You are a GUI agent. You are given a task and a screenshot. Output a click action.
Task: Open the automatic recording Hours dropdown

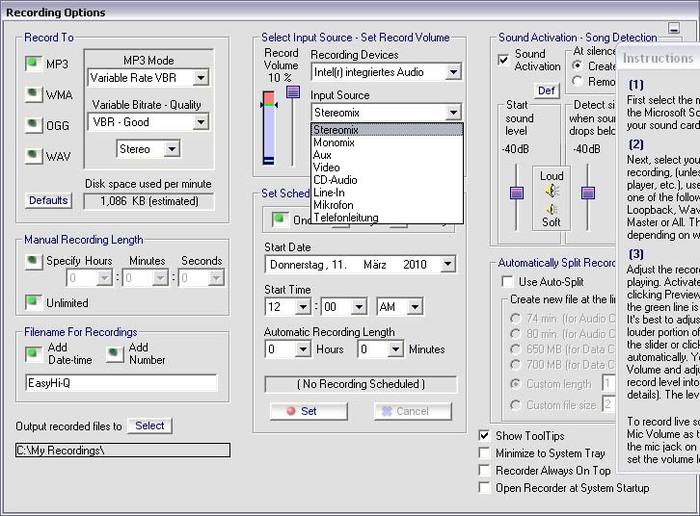(288, 349)
